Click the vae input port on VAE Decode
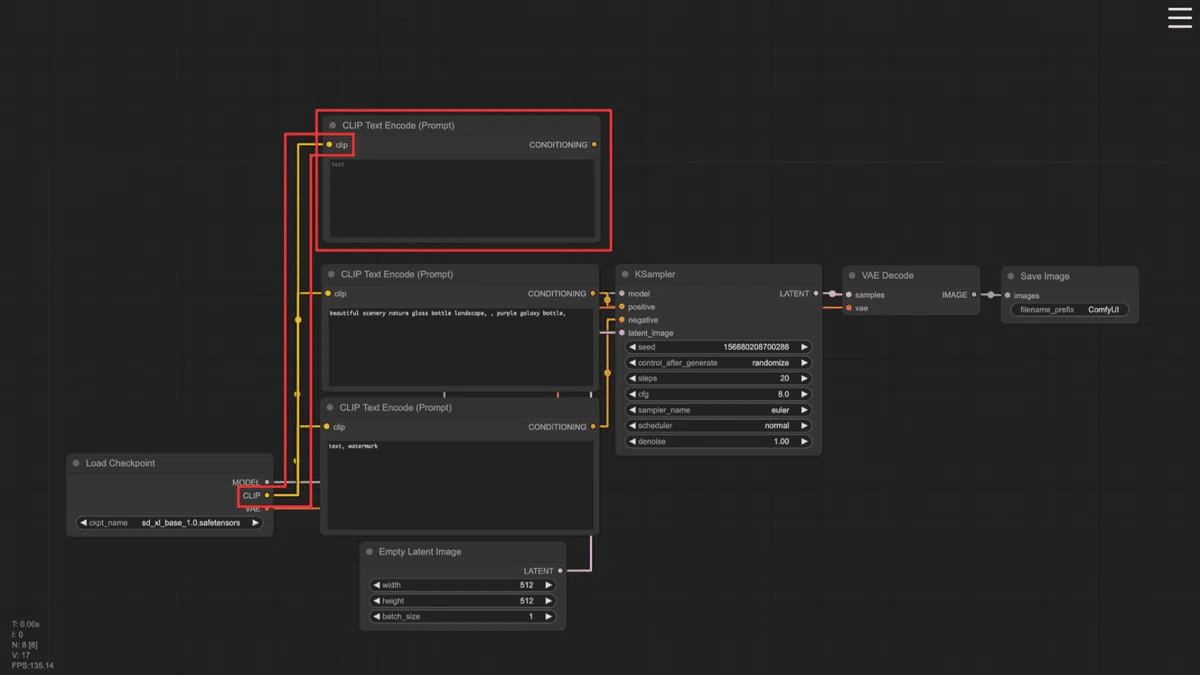 (x=849, y=308)
